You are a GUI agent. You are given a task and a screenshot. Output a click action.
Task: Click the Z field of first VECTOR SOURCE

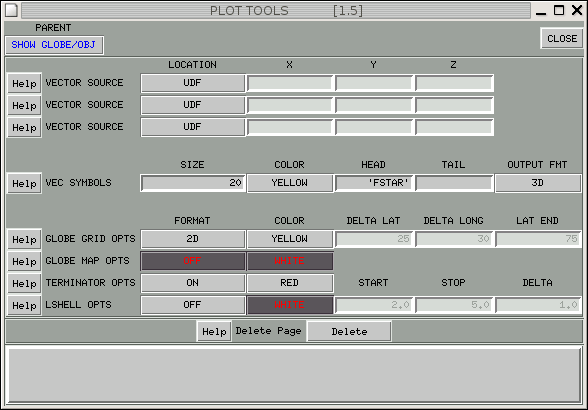(x=454, y=83)
